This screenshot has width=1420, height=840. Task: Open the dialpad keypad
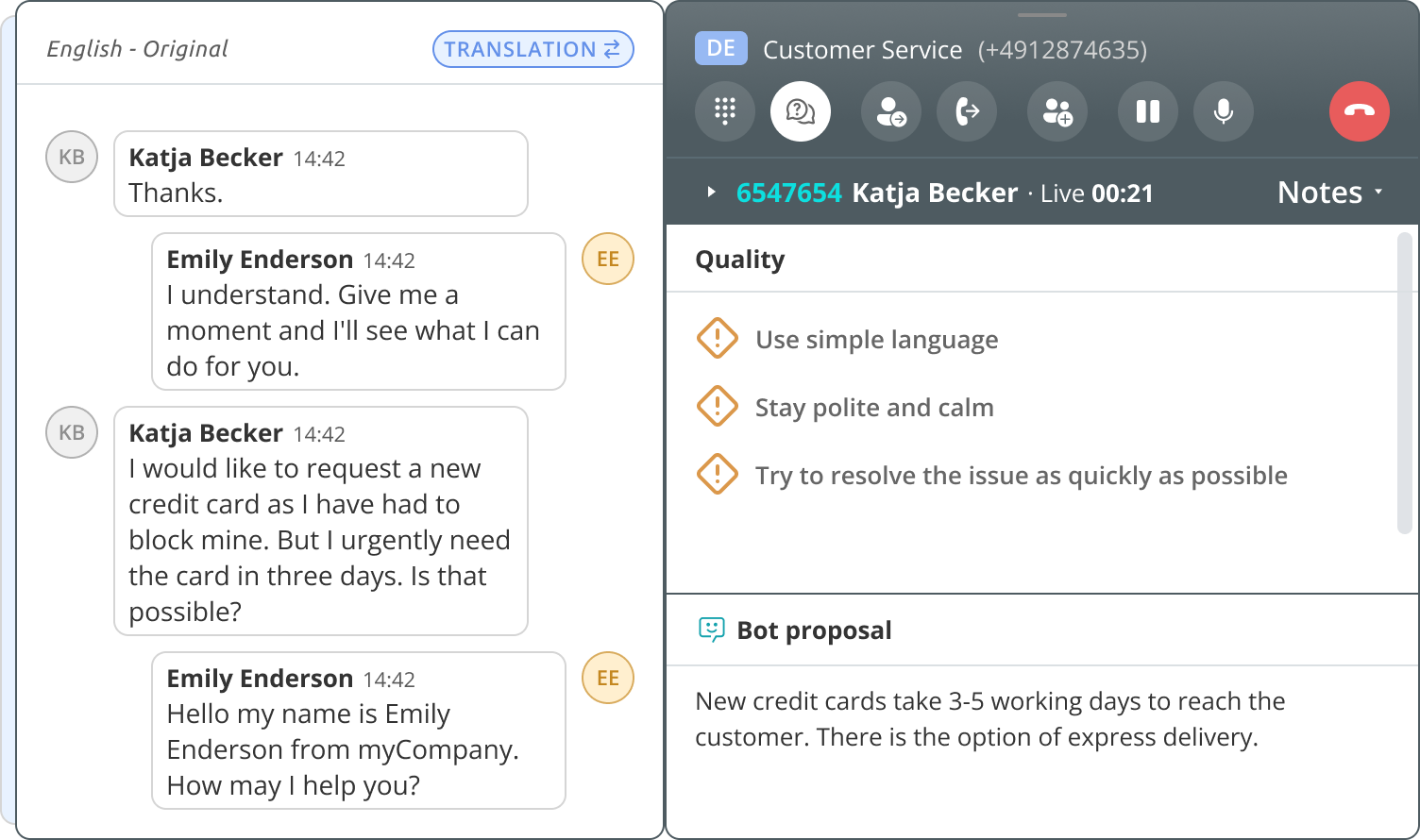(725, 111)
